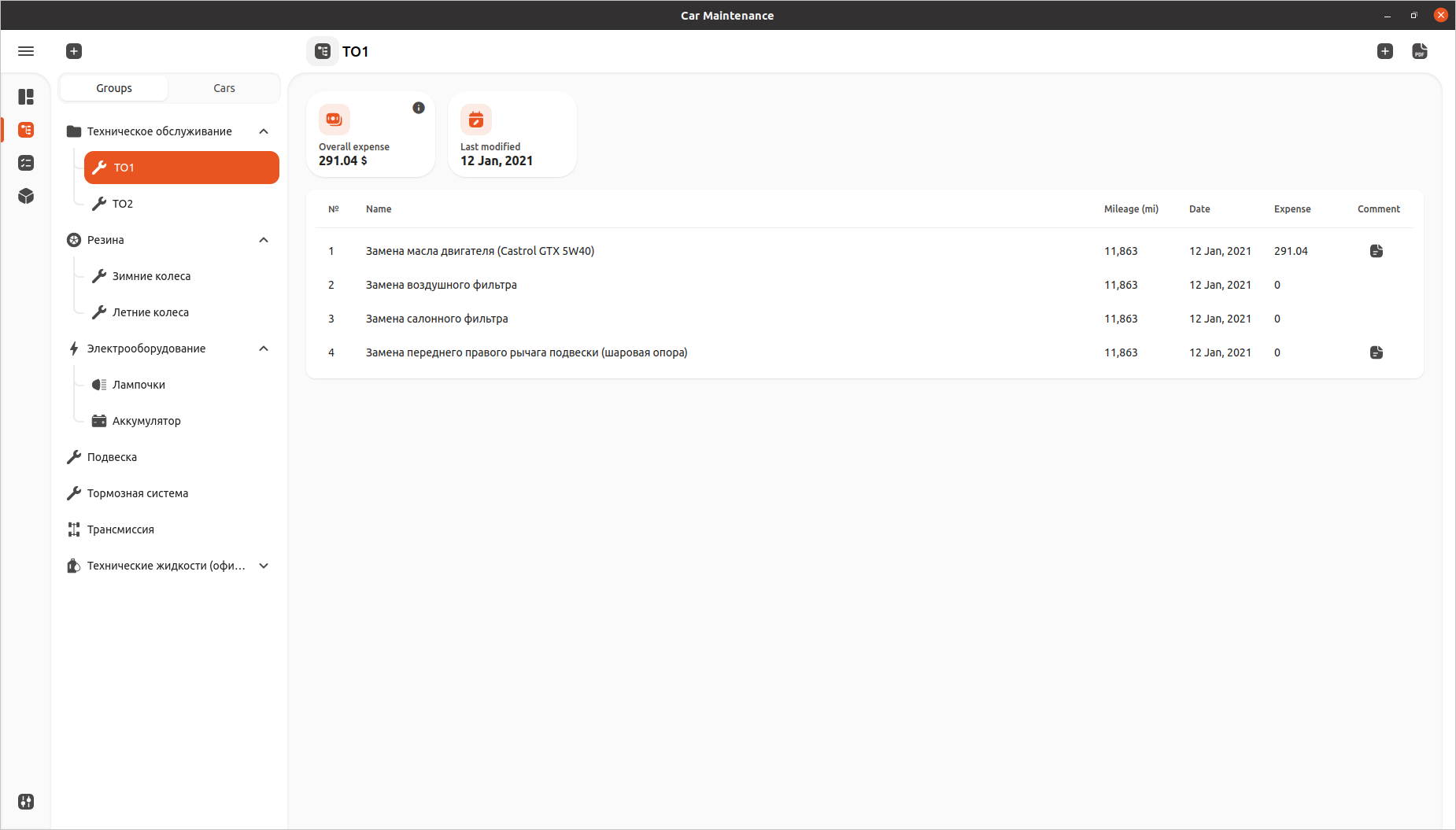Open the checklist icon in left rail
The image size is (1456, 830).
click(x=26, y=163)
